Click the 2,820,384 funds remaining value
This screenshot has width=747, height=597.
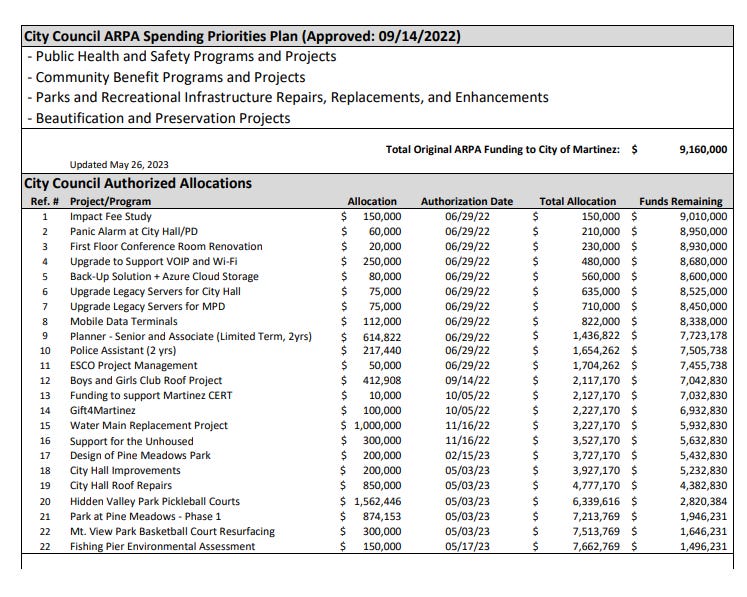point(704,502)
